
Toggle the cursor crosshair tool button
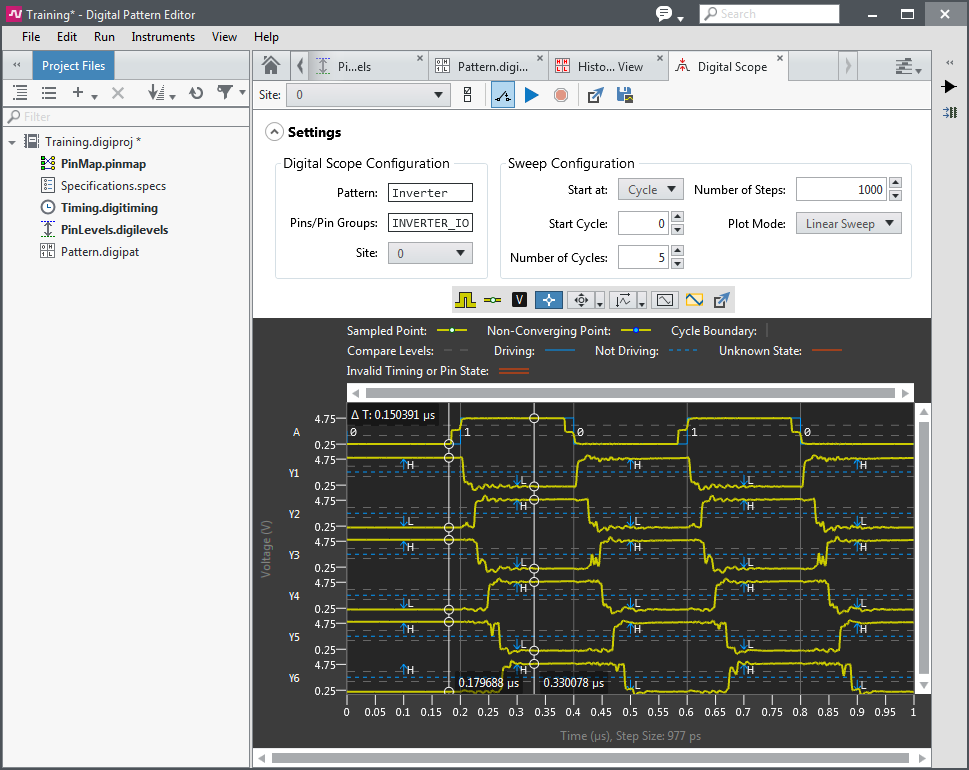tap(549, 300)
